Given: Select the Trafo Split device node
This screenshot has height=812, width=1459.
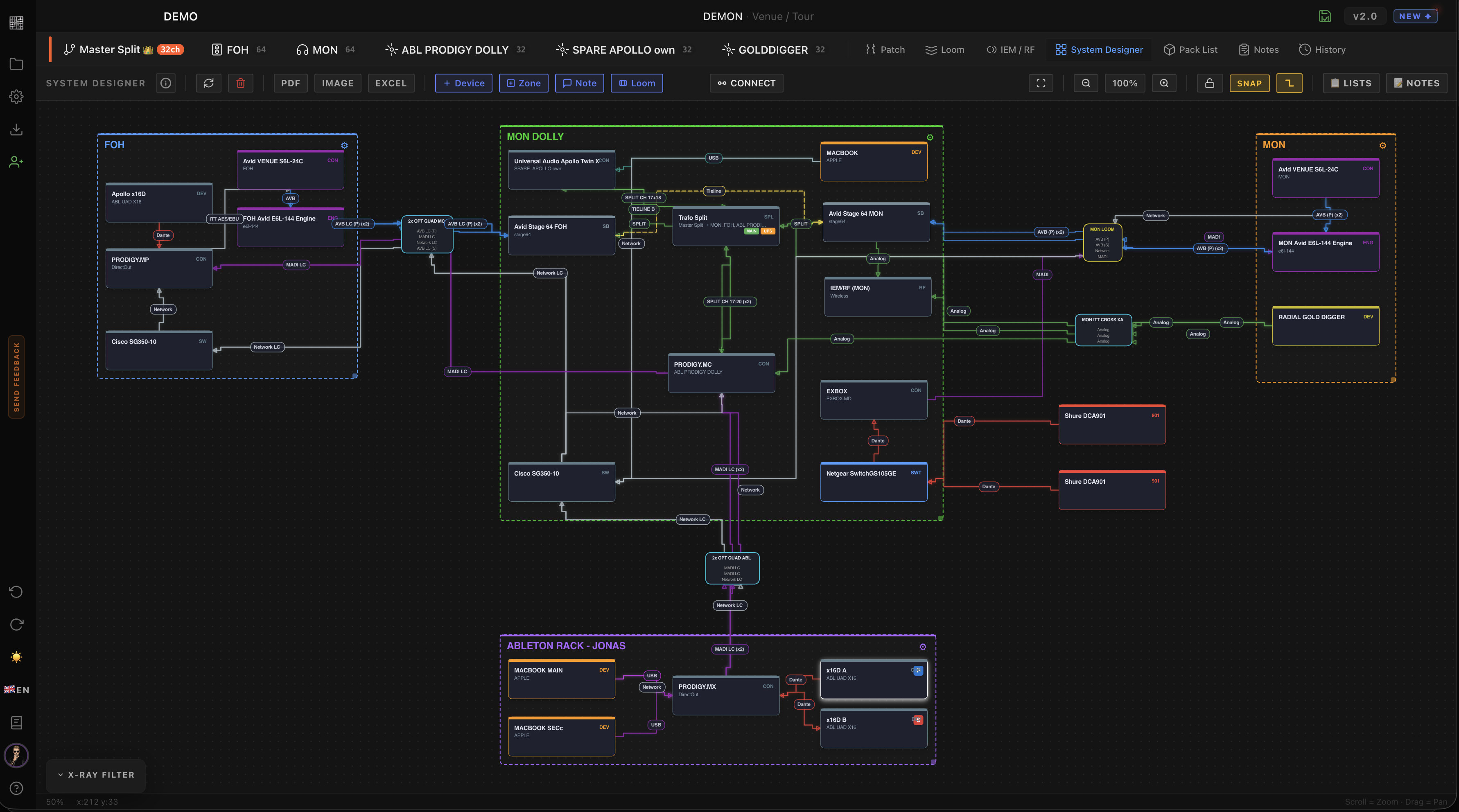Looking at the screenshot, I should tap(725, 226).
